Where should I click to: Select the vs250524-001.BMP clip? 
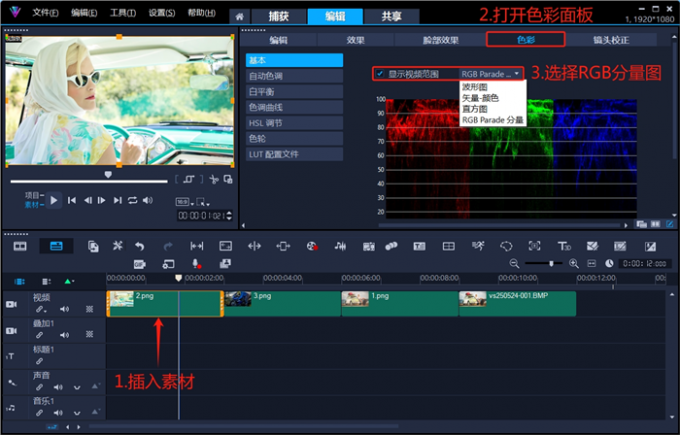coord(517,304)
